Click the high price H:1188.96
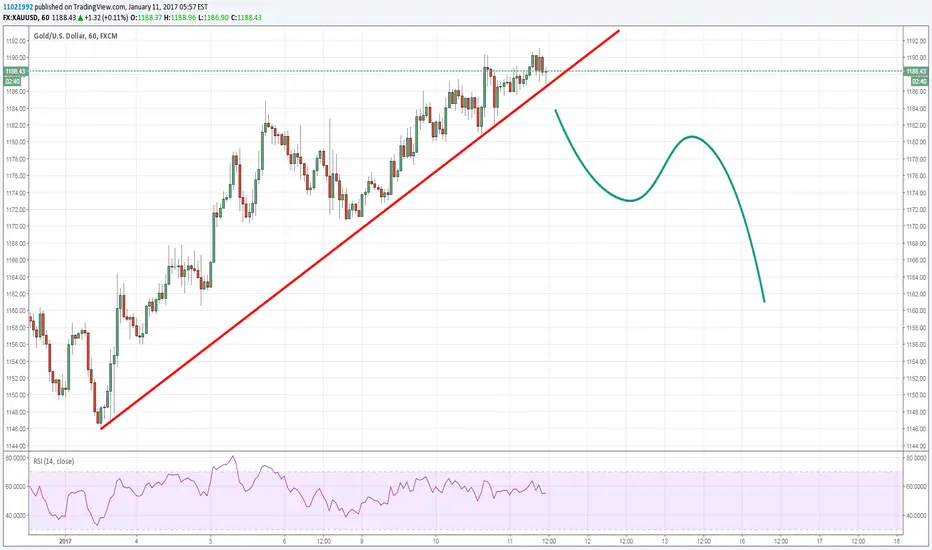This screenshot has height=550, width=932. click(180, 18)
